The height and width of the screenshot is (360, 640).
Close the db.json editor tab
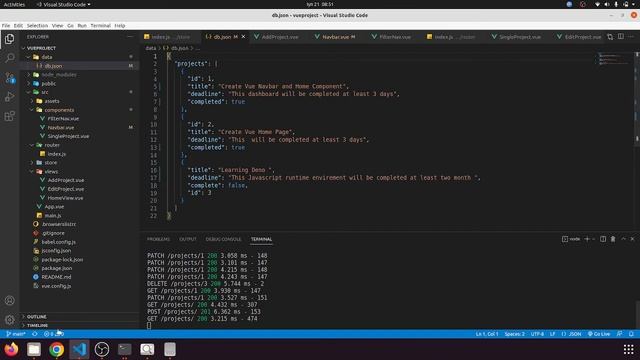(x=243, y=37)
